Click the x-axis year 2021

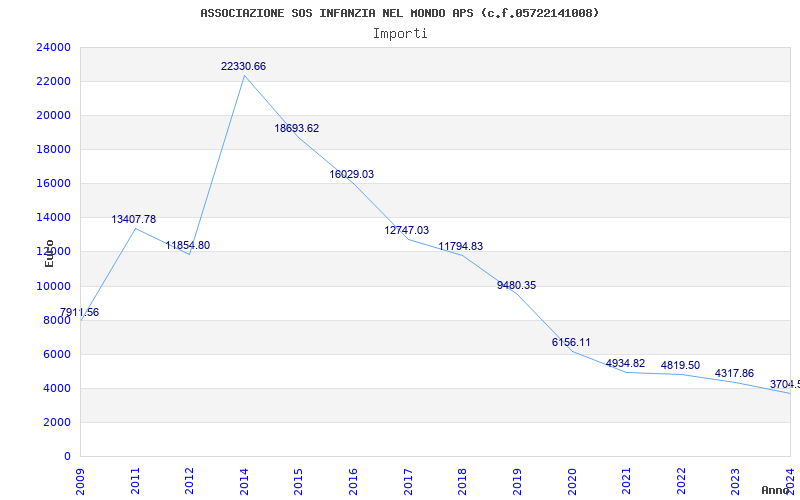pos(626,481)
